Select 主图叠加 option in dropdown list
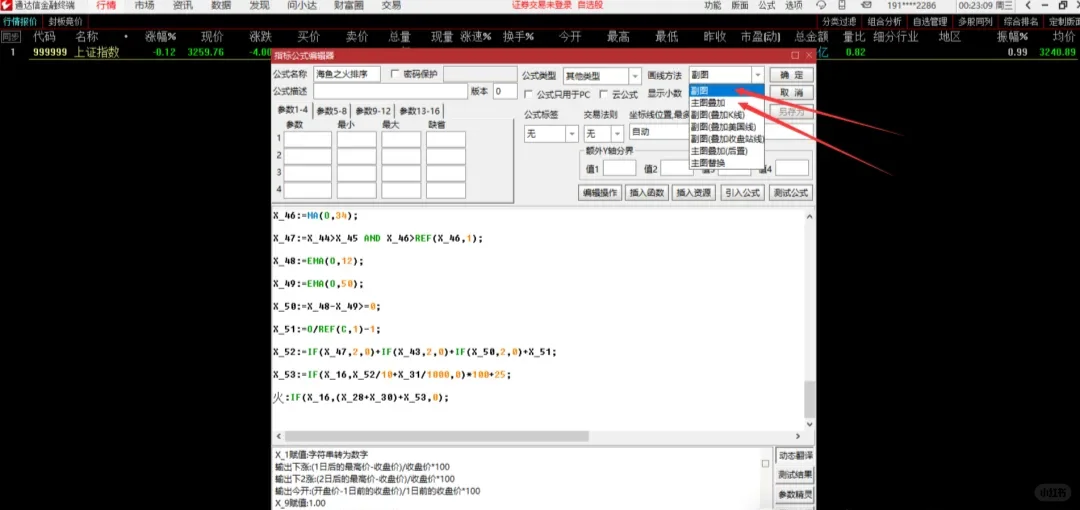Image resolution: width=1080 pixels, height=510 pixels. coord(726,103)
